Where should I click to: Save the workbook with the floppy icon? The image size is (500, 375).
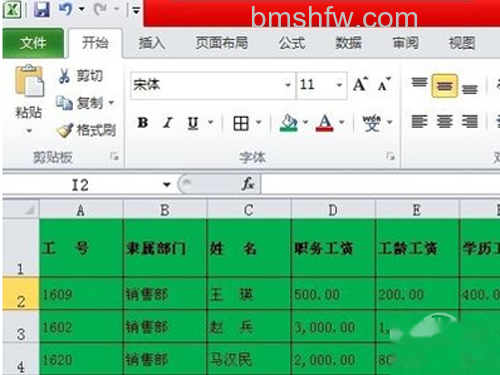point(42,10)
